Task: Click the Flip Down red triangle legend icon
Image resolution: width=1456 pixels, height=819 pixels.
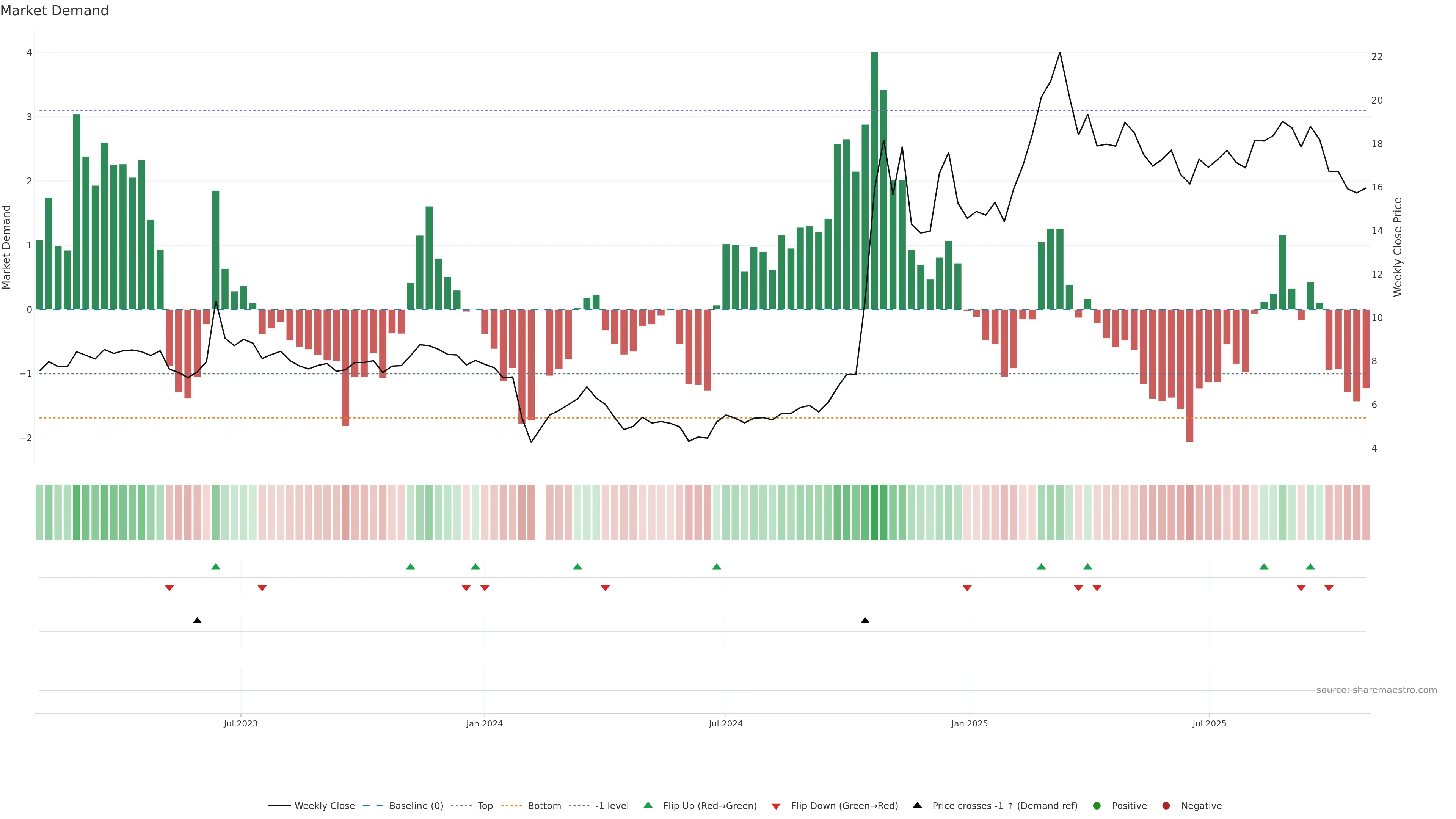Action: pos(776,806)
